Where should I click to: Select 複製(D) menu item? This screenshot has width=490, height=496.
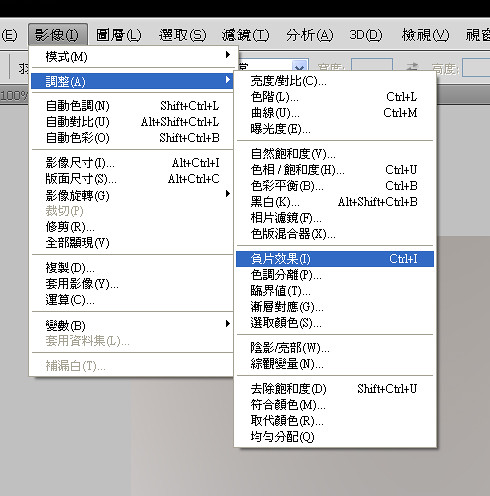(132, 268)
